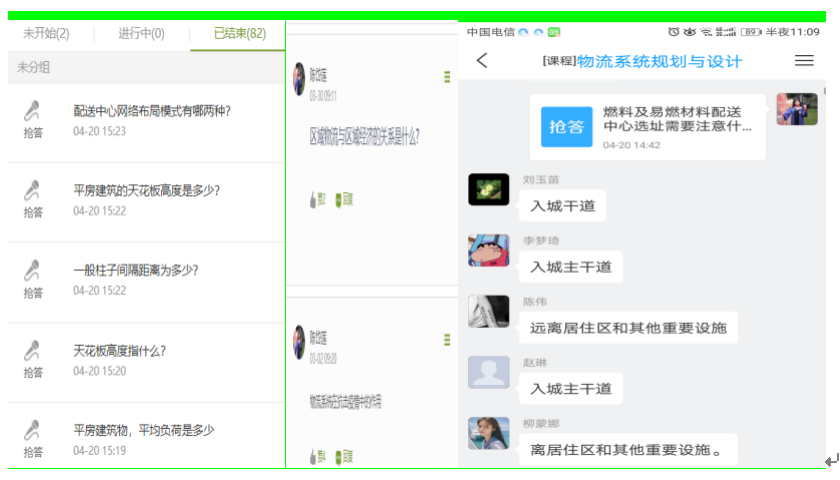Open the options menu on second discussion post
The height and width of the screenshot is (480, 840).
[x=447, y=341]
